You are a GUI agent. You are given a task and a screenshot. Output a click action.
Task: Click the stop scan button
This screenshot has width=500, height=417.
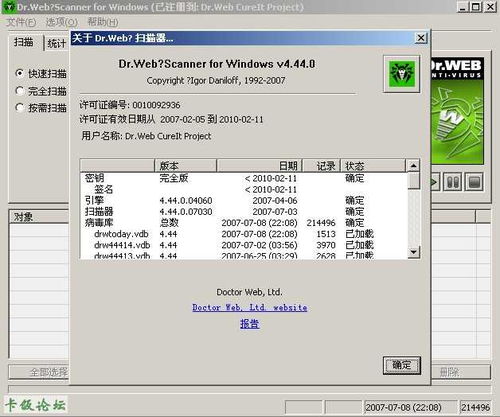pyautogui.click(x=474, y=182)
